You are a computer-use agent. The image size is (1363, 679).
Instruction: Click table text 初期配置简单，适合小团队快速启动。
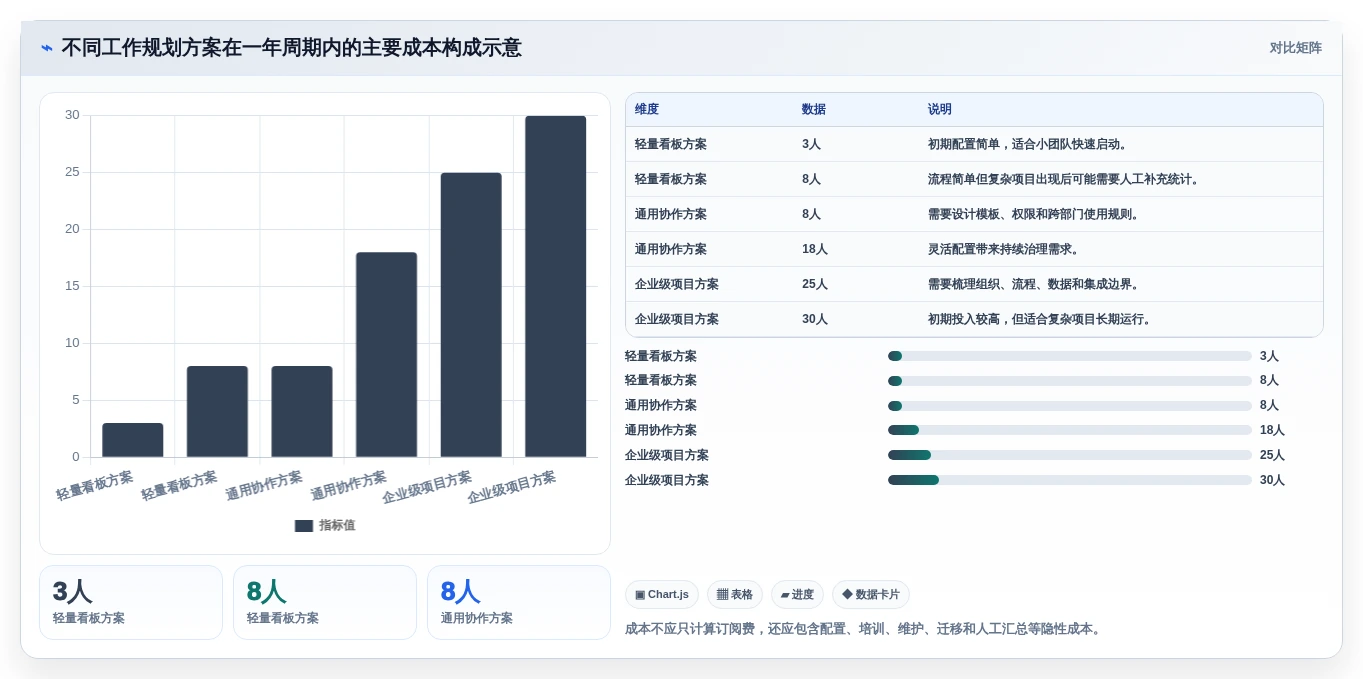[x=1030, y=145]
